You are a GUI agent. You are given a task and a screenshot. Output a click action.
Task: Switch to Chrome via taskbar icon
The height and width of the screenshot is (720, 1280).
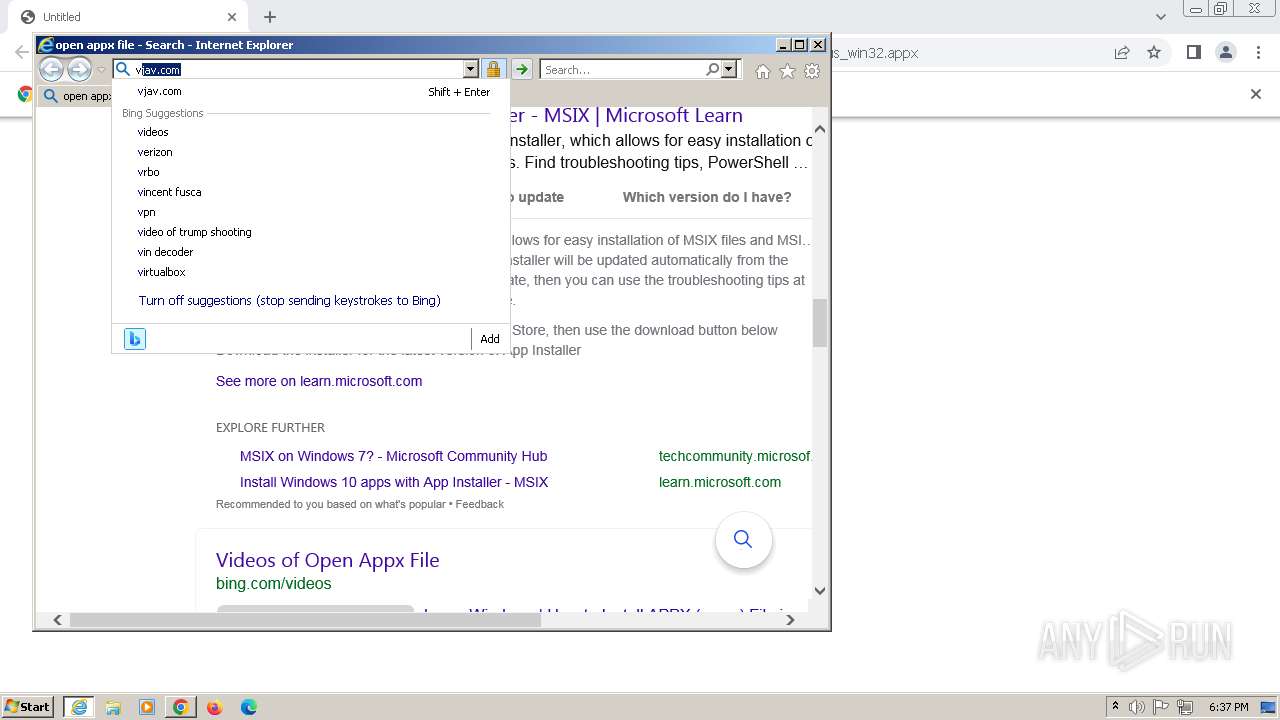tap(181, 707)
